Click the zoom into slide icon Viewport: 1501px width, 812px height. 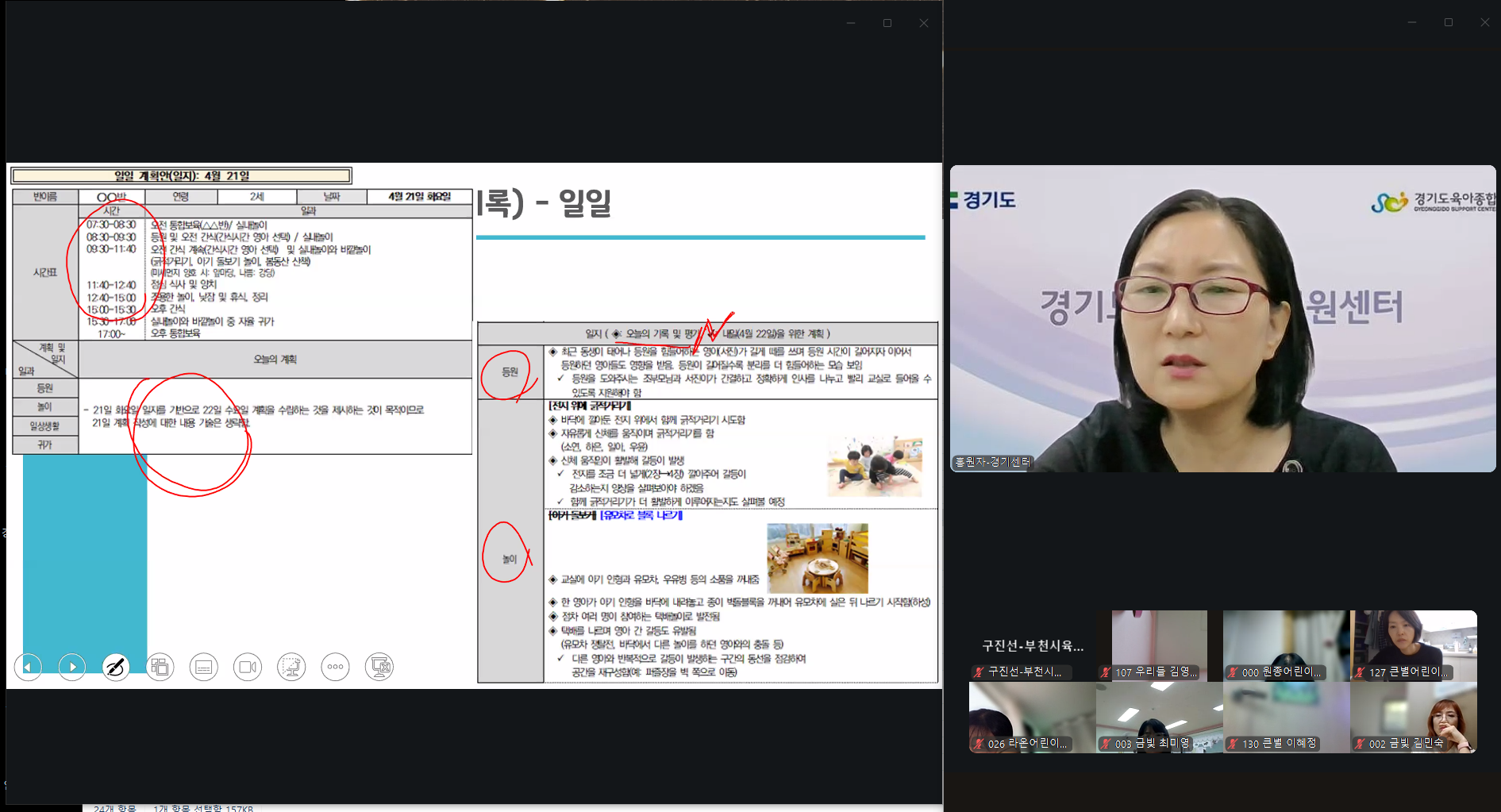291,667
